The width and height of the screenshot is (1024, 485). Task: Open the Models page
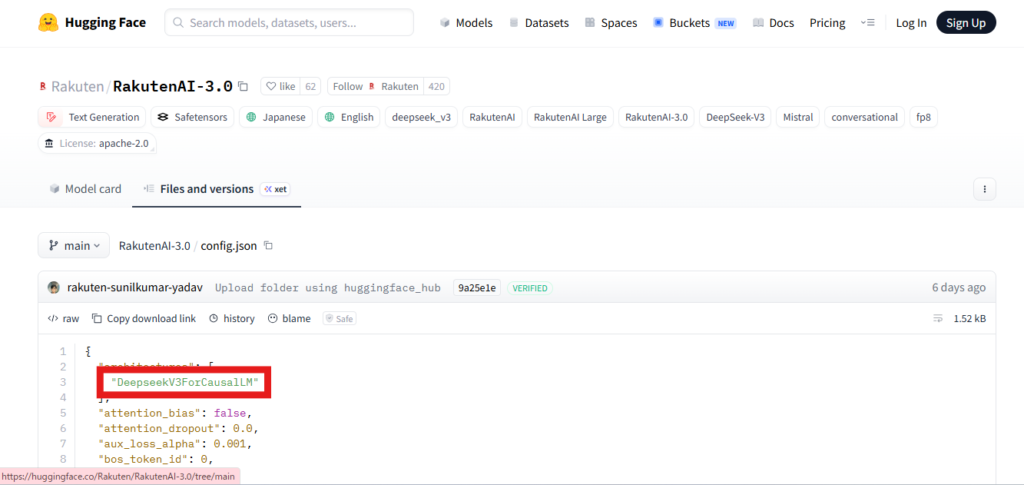466,23
